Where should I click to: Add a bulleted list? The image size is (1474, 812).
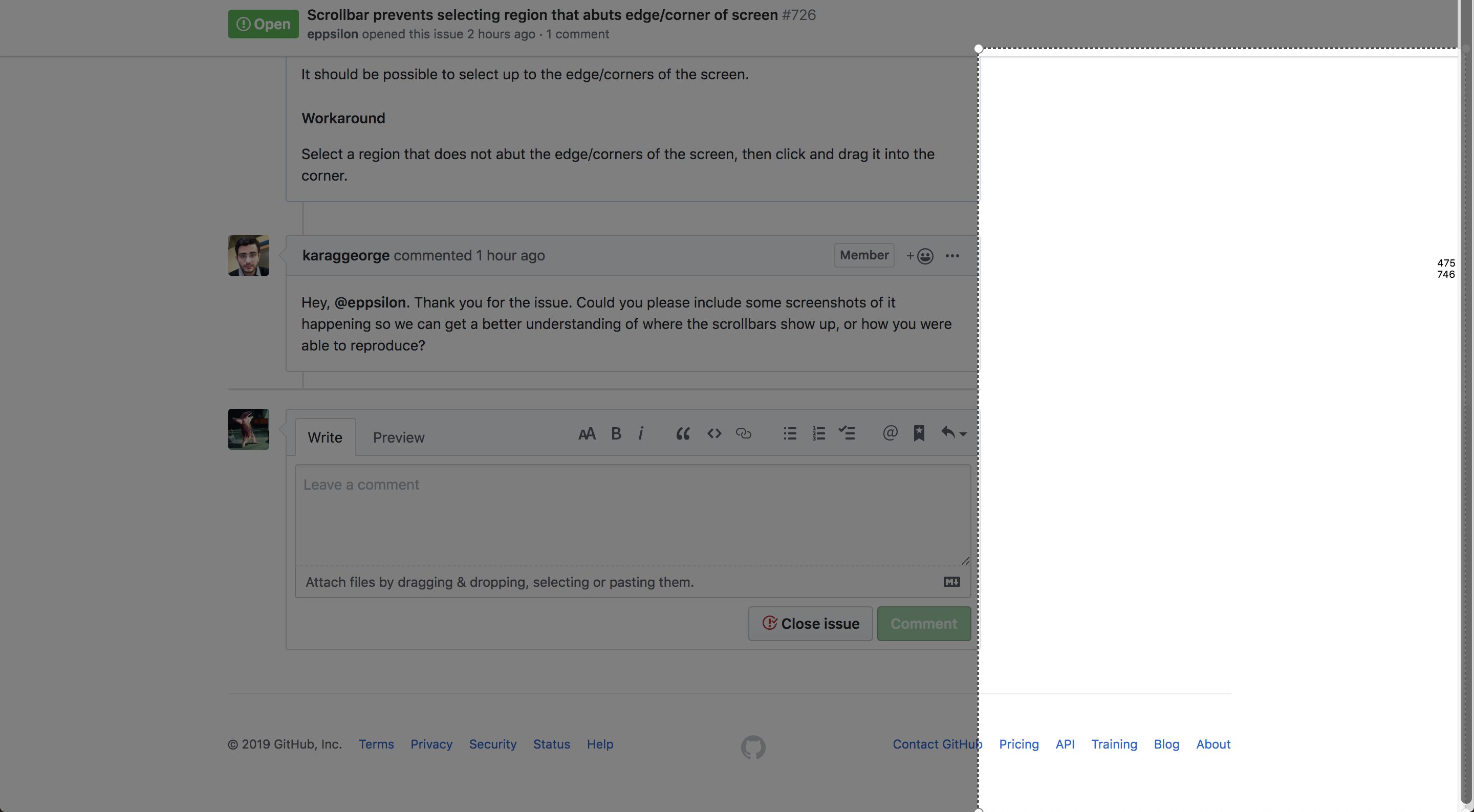point(789,433)
